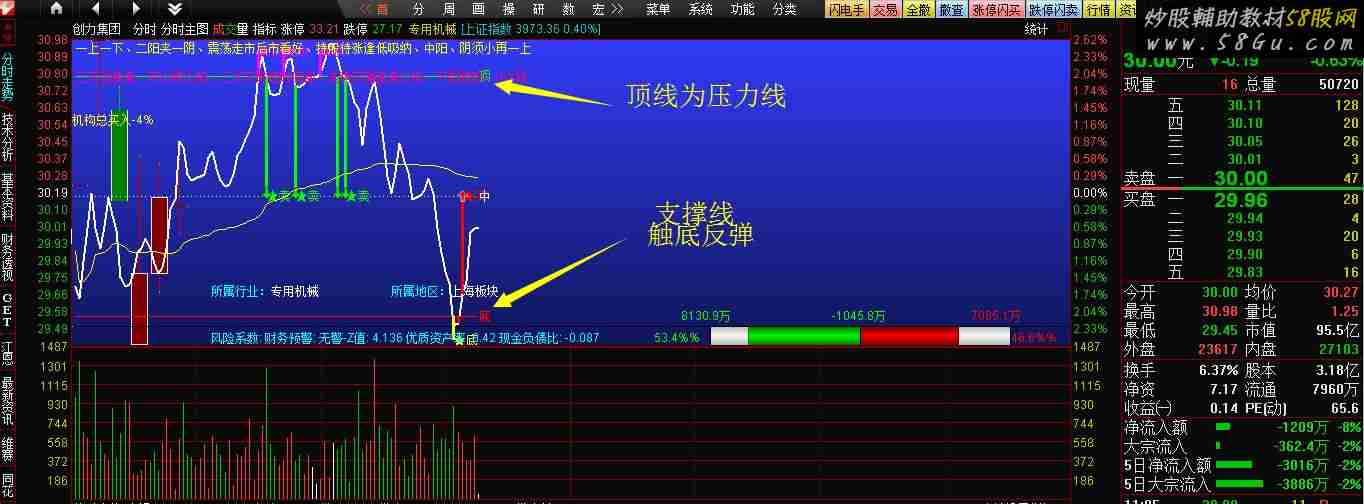Open the 财务透视 sidebar tab
This screenshot has width=1364, height=504.
[x=7, y=257]
